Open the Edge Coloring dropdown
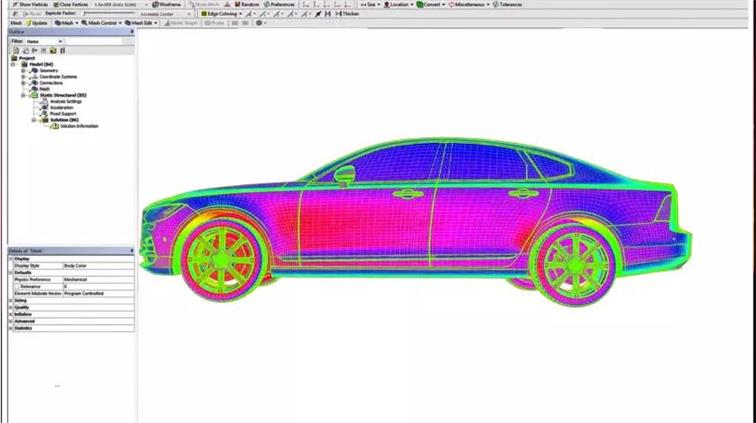Screen dimensions: 756x423 (219, 13)
